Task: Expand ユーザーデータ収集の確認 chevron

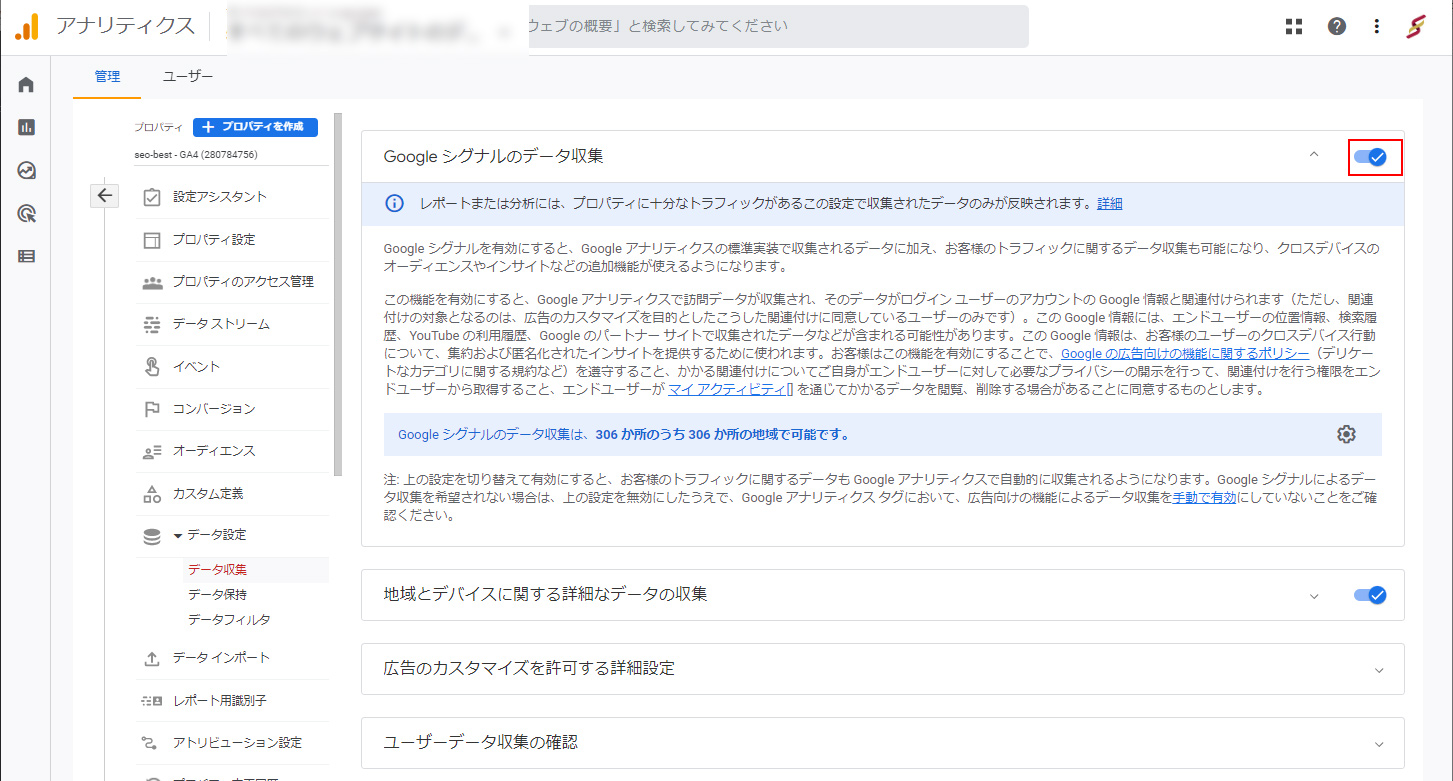Action: pyautogui.click(x=1380, y=744)
